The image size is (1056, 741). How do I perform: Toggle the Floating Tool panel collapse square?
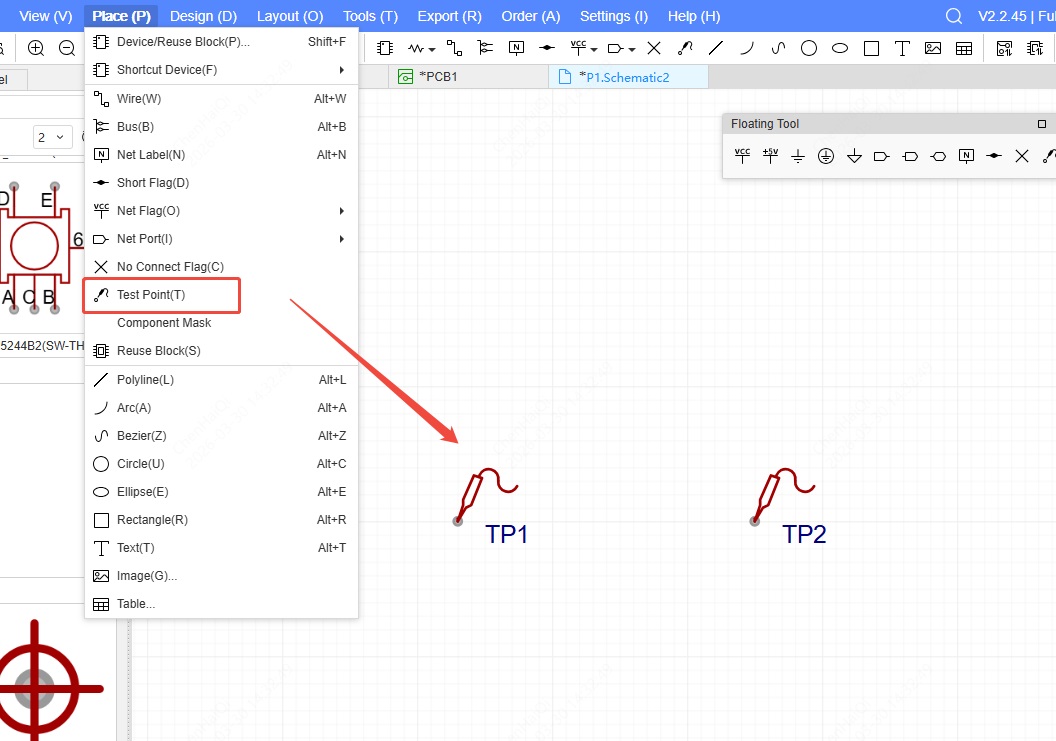(x=1042, y=124)
